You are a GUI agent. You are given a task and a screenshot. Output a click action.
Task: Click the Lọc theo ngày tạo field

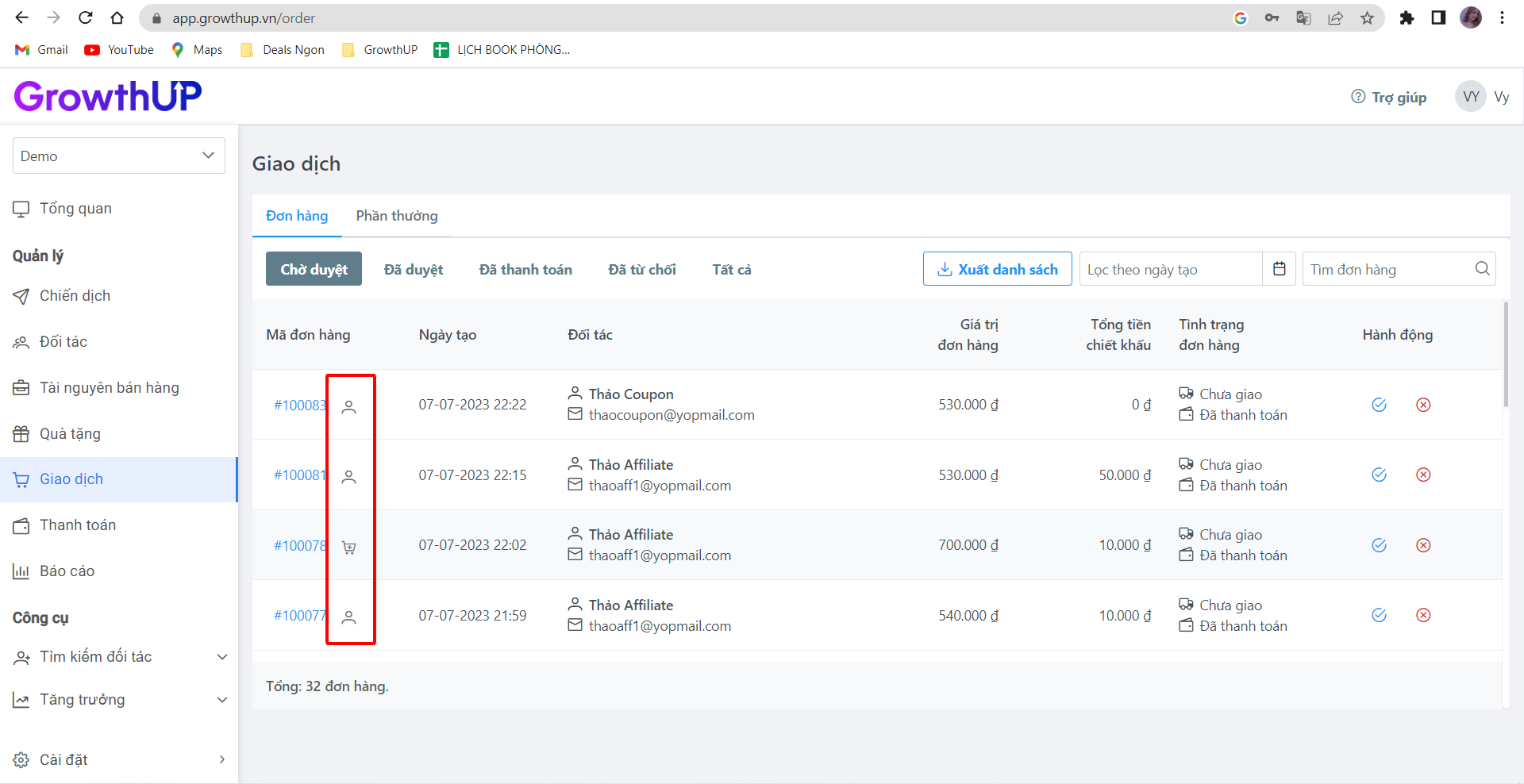pos(1170,270)
